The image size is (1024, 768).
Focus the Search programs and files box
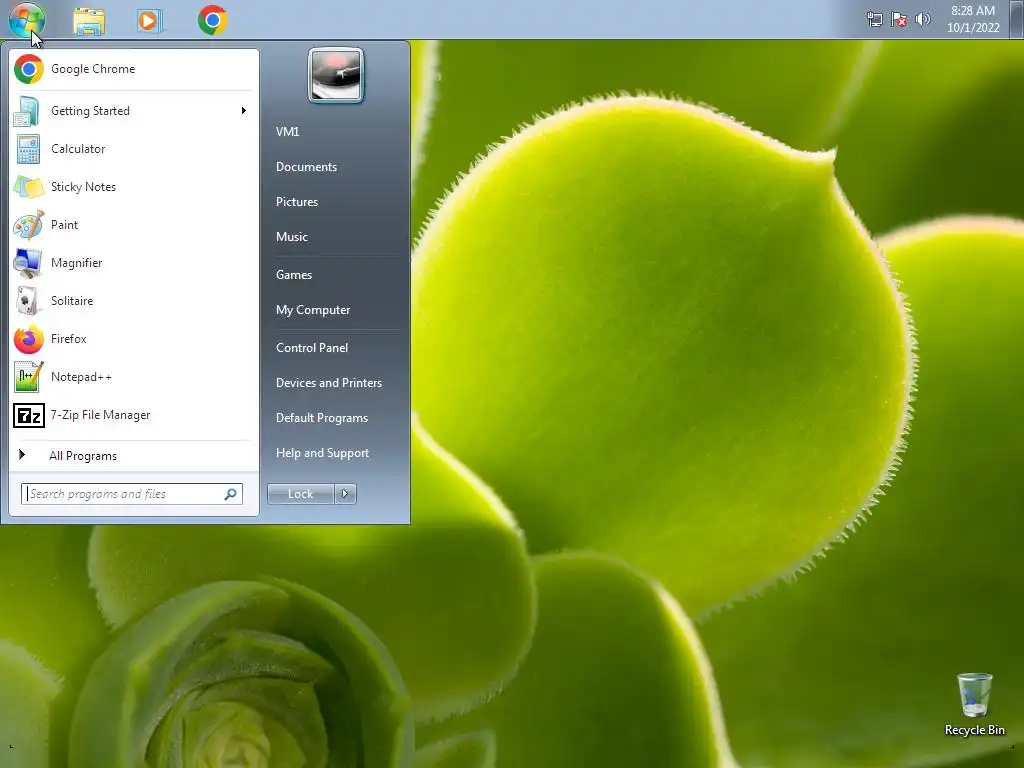coord(131,494)
